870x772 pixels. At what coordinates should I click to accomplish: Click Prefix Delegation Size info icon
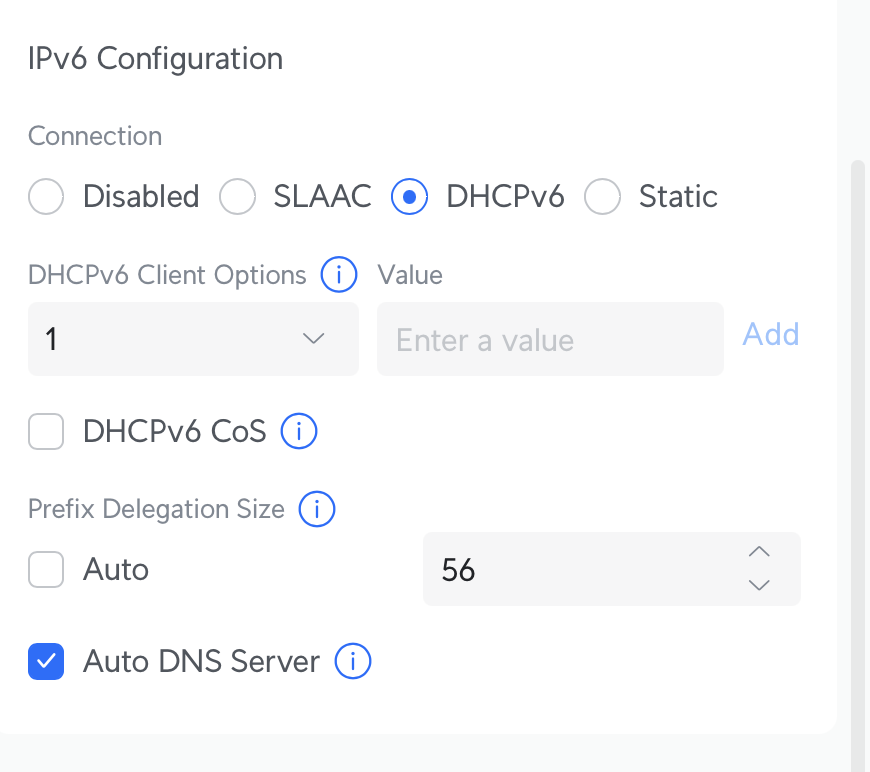click(x=317, y=509)
